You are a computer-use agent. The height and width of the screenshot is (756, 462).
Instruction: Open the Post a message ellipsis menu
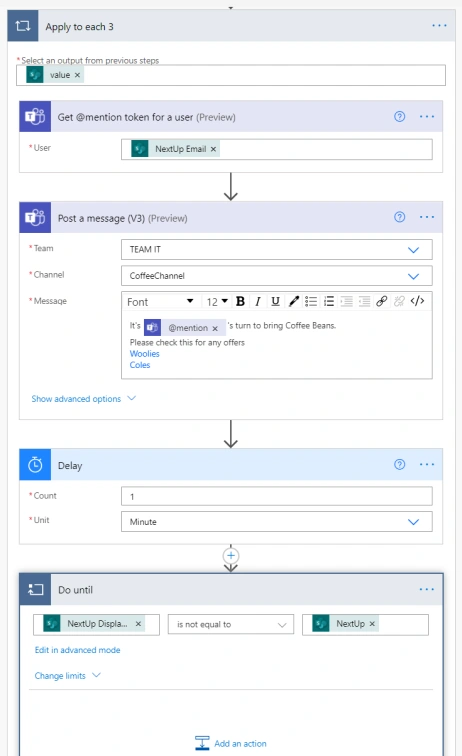[x=426, y=217]
